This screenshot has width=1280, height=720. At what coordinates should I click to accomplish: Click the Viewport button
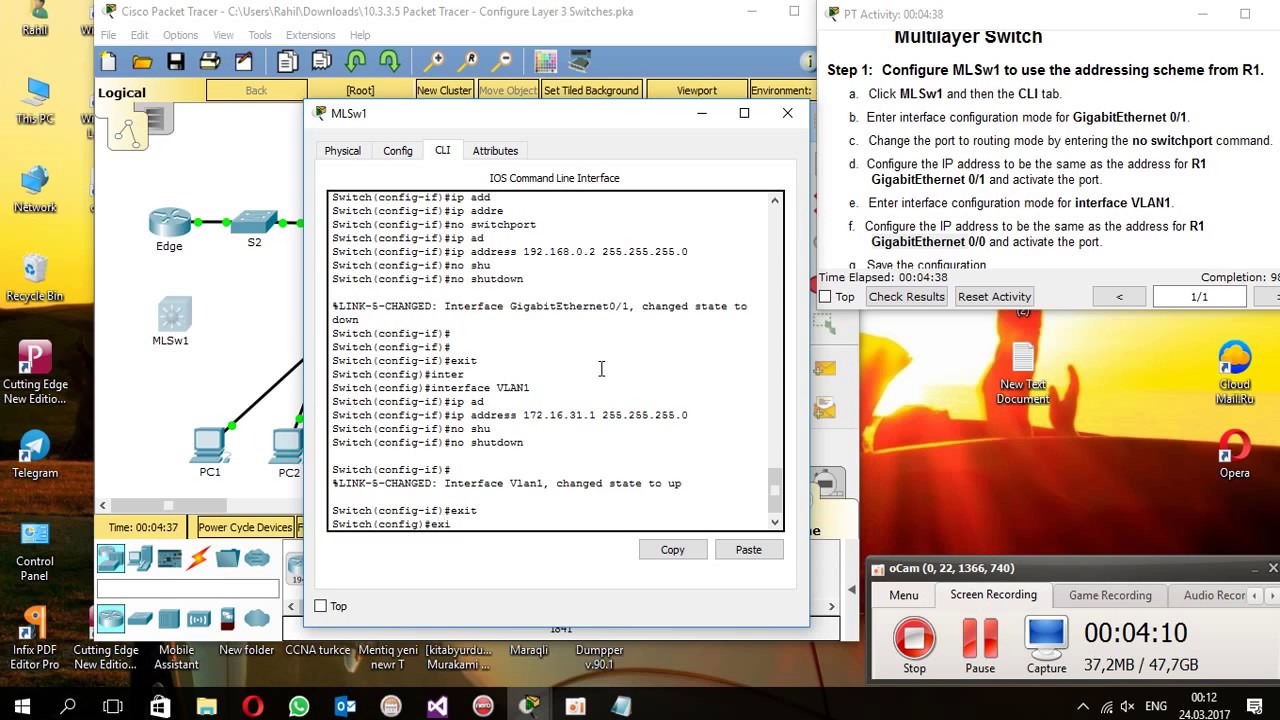[696, 90]
